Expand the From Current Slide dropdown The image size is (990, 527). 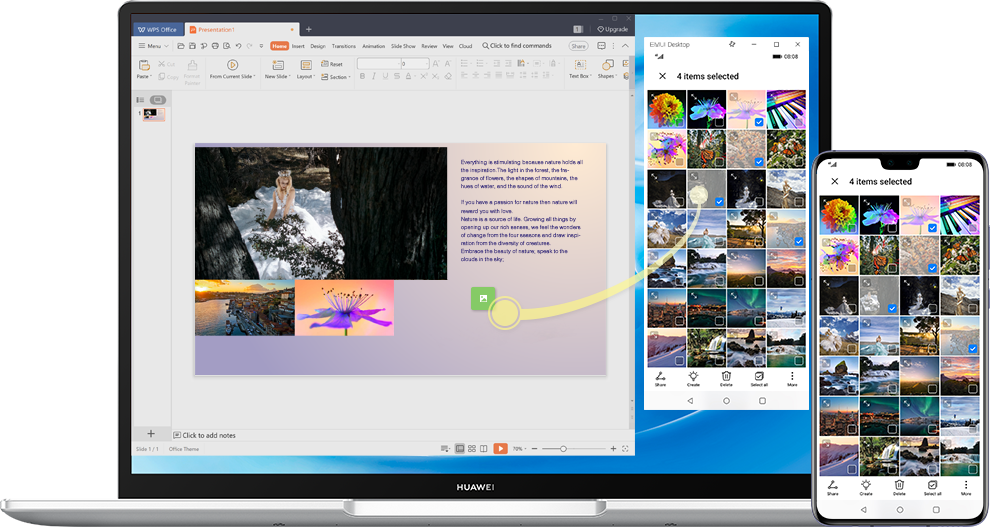[x=232, y=77]
